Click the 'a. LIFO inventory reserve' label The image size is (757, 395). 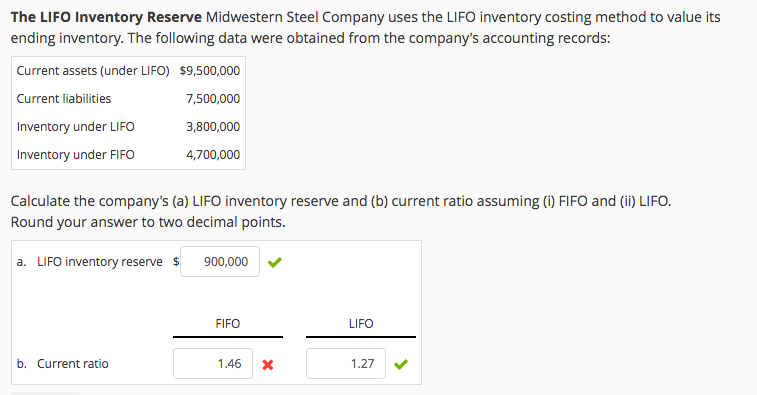click(x=89, y=262)
